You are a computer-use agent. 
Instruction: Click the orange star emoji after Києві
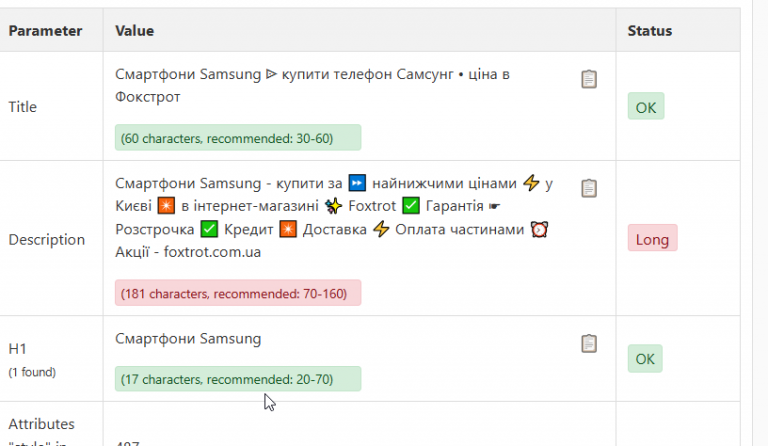[166, 206]
